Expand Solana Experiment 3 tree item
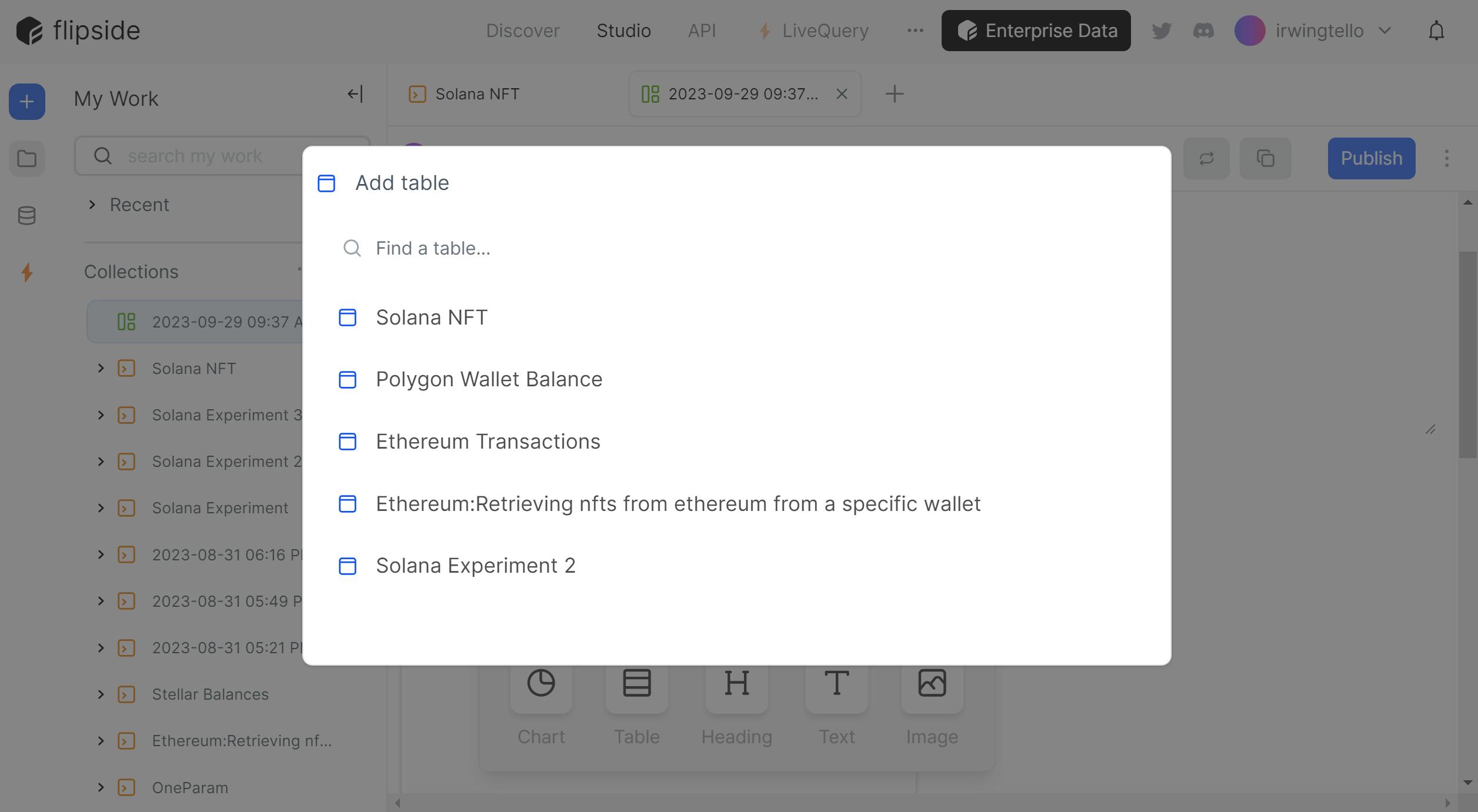This screenshot has height=812, width=1478. point(101,415)
